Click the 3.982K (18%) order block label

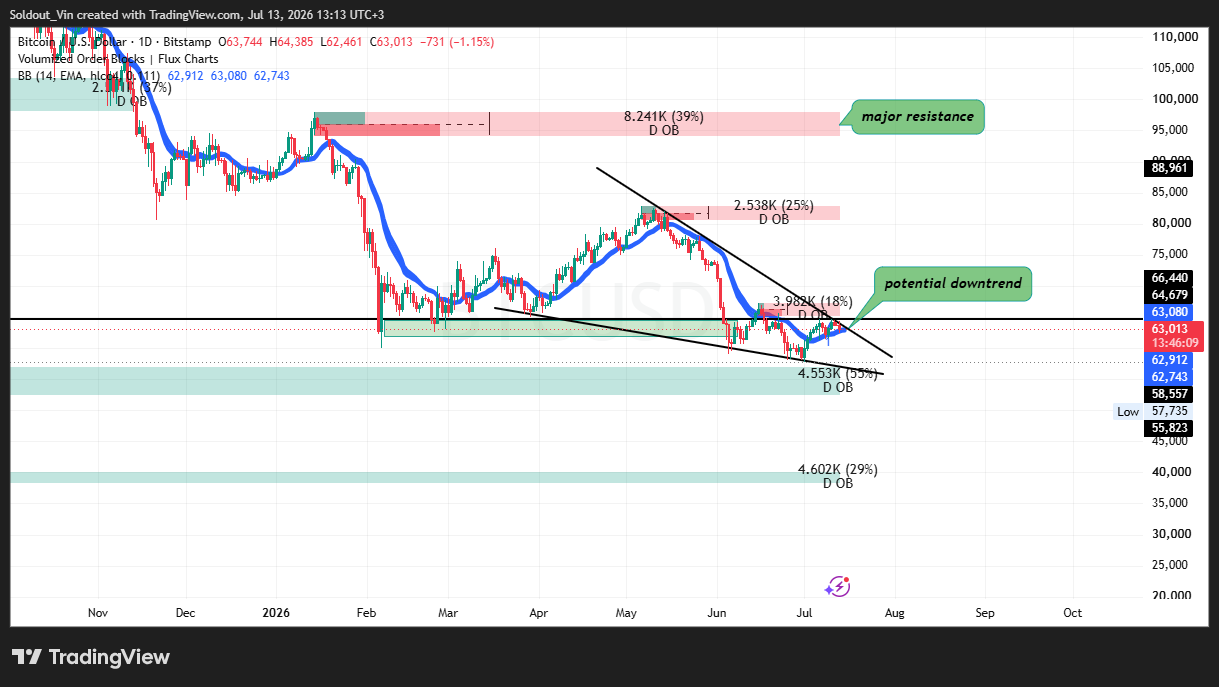[x=813, y=301]
